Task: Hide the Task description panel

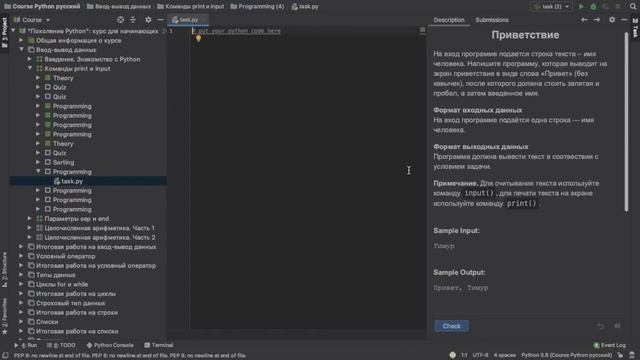Action: 624,20
